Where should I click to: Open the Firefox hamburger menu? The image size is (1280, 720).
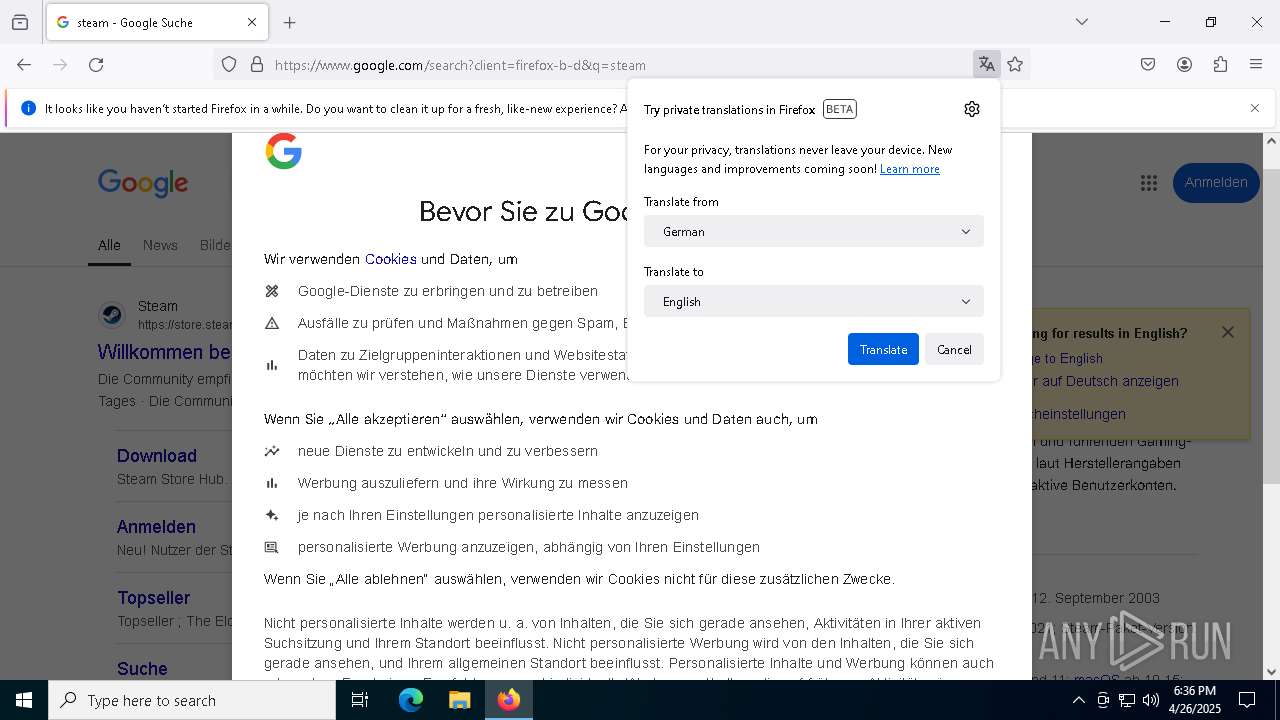point(1256,64)
